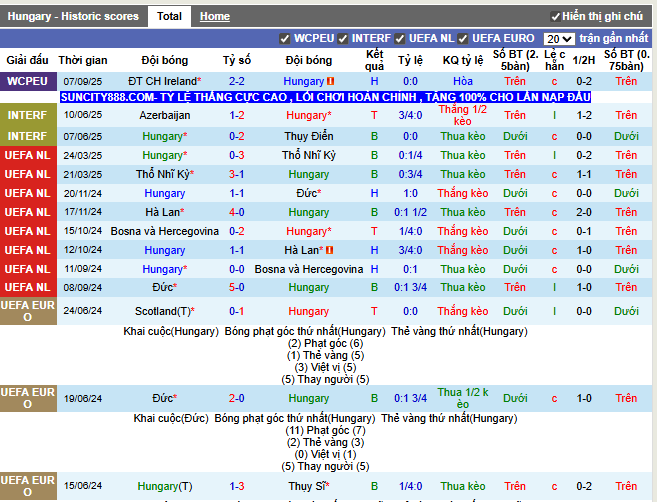
Task: Click date 11/09/24
Action: click(x=83, y=269)
